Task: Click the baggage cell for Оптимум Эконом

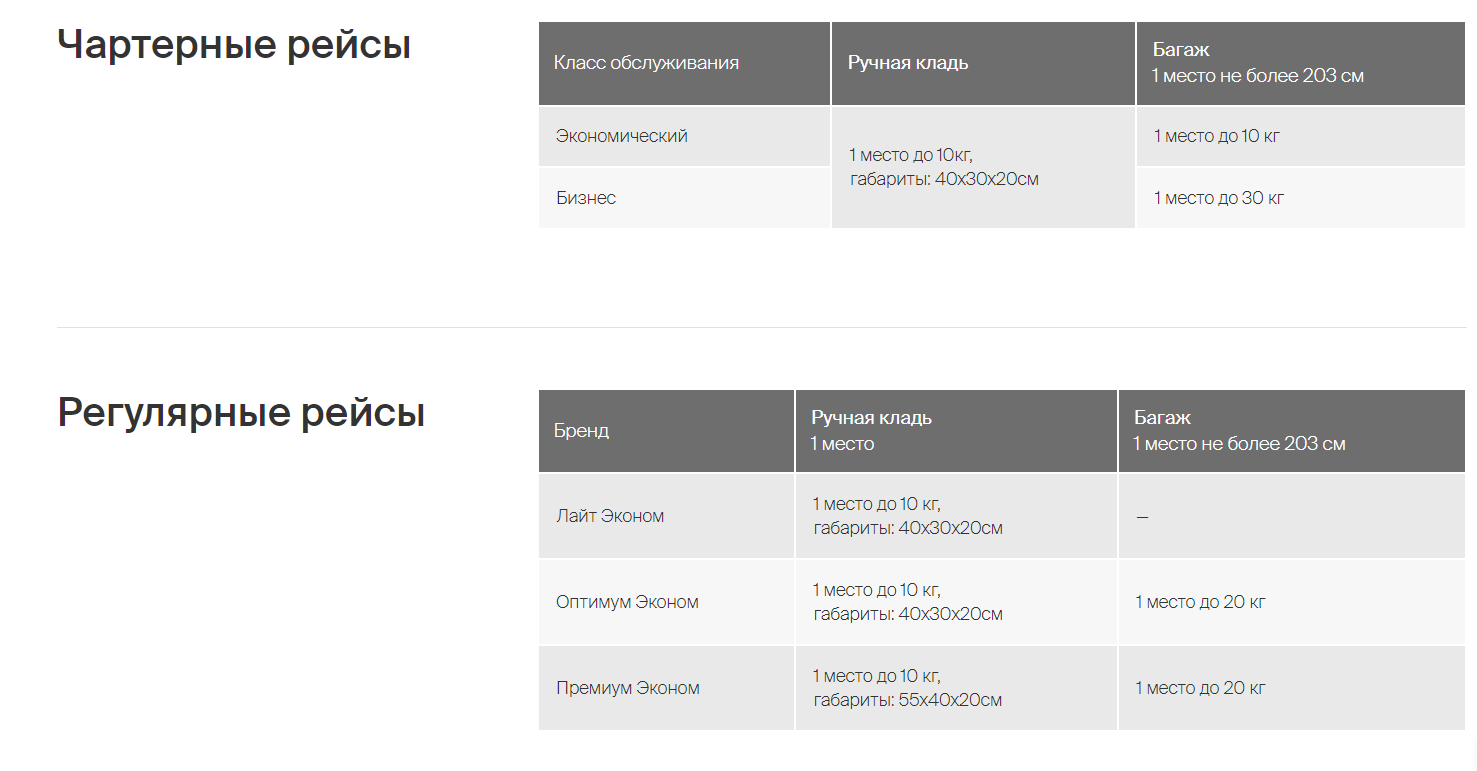Action: point(1200,602)
